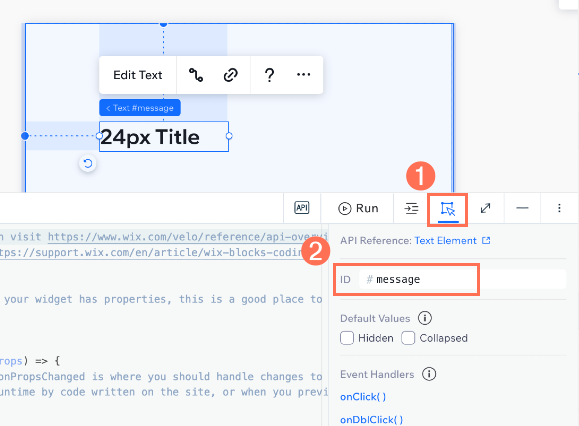The height and width of the screenshot is (426, 579).
Task: Enable the Hidden checkbox
Action: pyautogui.click(x=347, y=338)
